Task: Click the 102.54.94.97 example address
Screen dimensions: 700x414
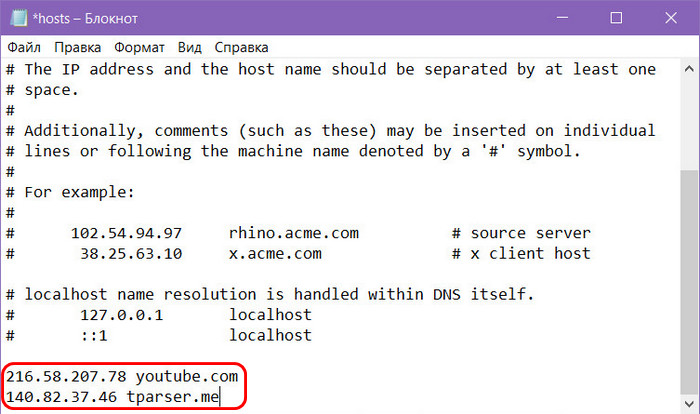Action: (126, 233)
